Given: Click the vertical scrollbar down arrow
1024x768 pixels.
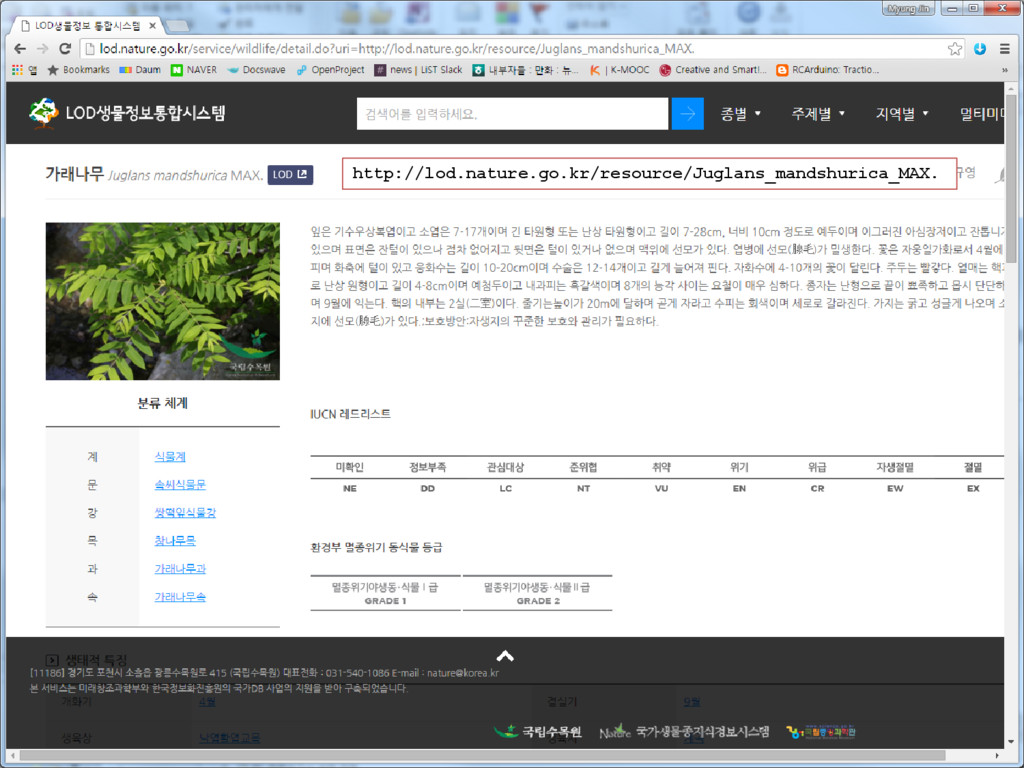Looking at the screenshot, I should 1011,742.
